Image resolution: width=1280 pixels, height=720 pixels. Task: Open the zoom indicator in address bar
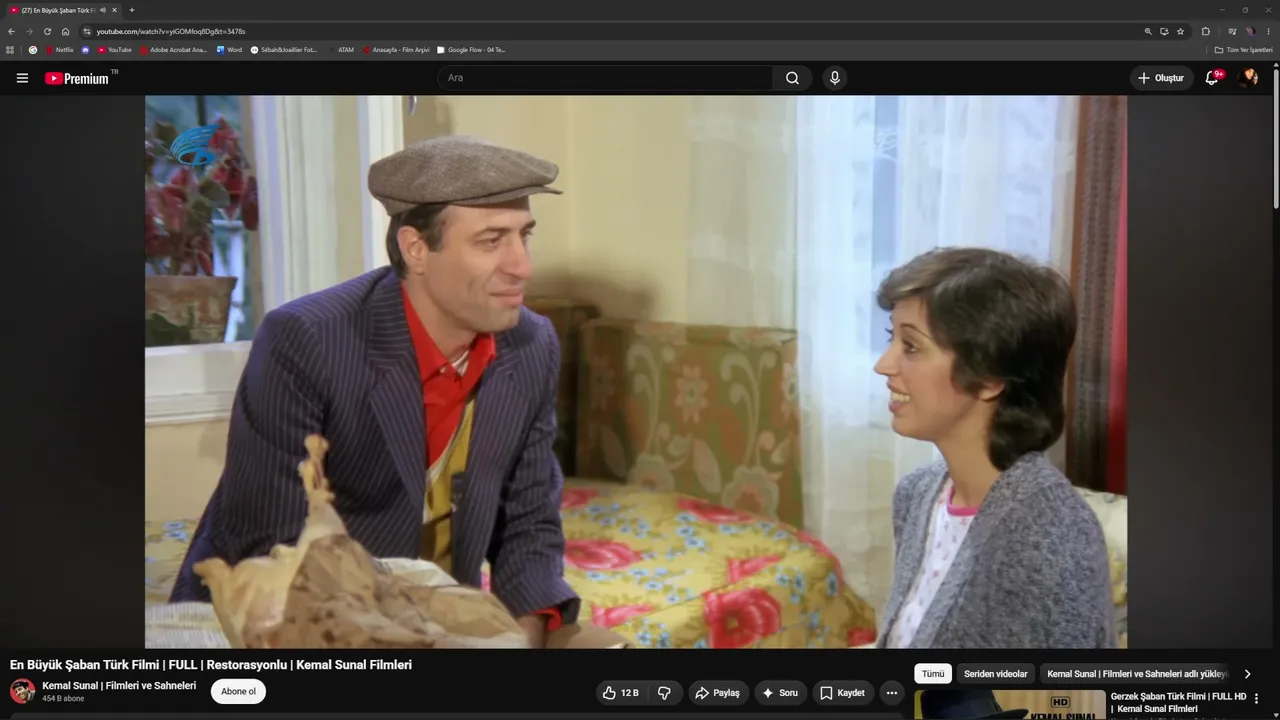[x=1148, y=31]
